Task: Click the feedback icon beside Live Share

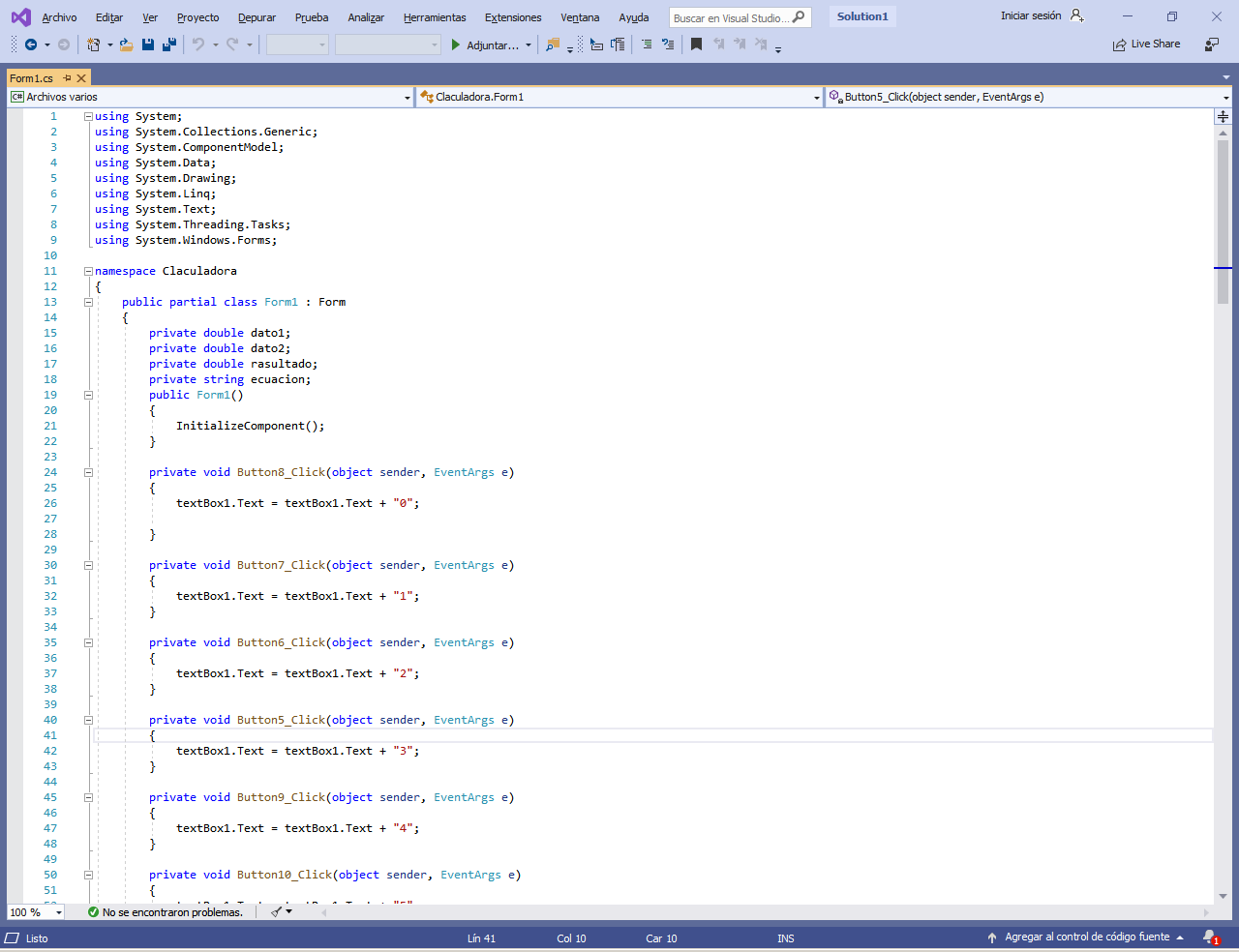Action: click(x=1212, y=45)
